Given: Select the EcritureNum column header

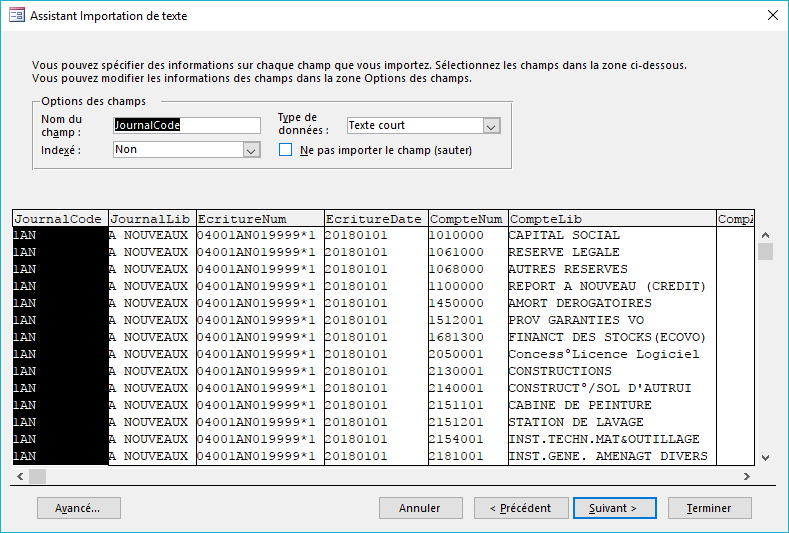Looking at the screenshot, I should tap(260, 219).
